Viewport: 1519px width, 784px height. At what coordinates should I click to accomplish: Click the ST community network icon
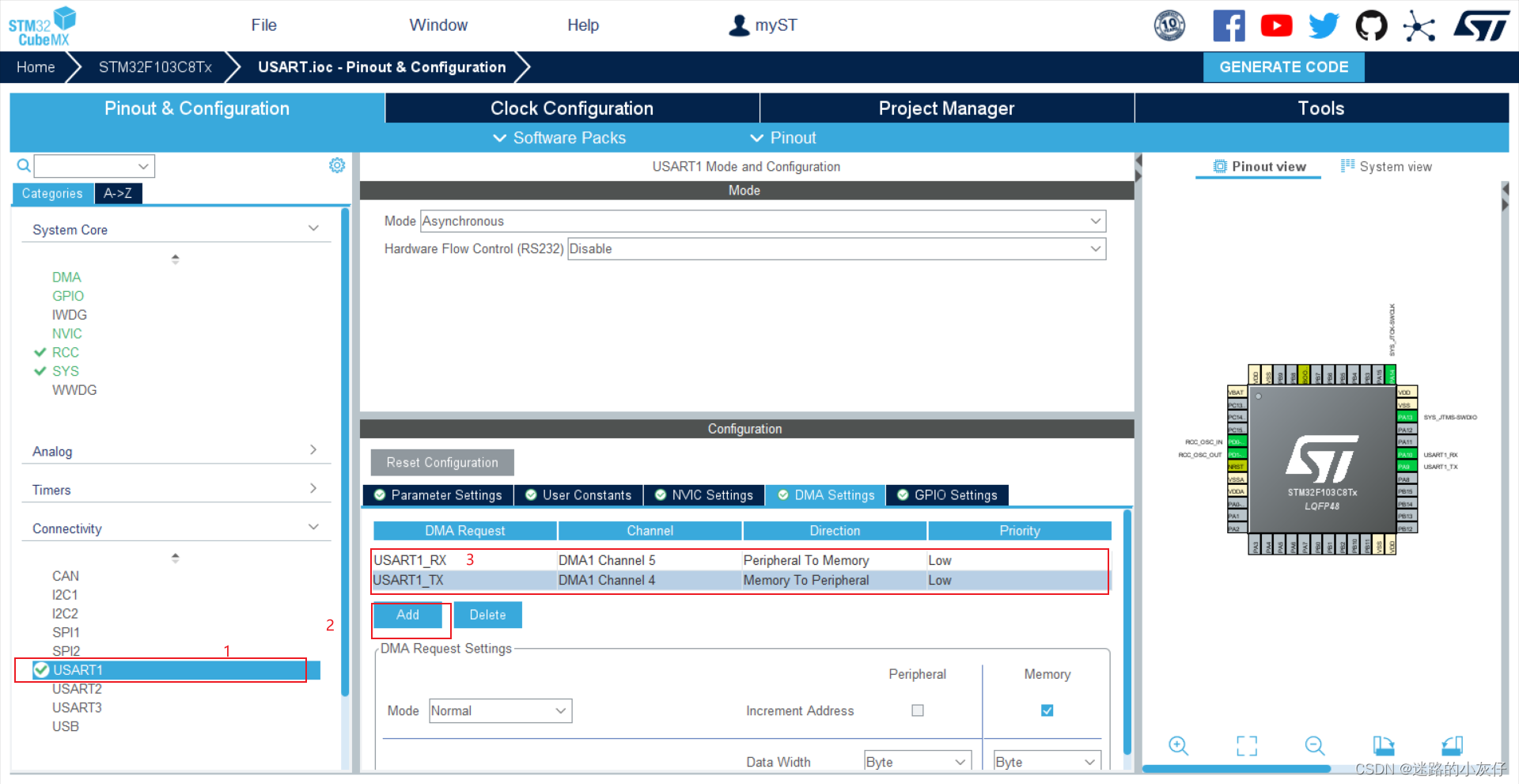pyautogui.click(x=1419, y=25)
